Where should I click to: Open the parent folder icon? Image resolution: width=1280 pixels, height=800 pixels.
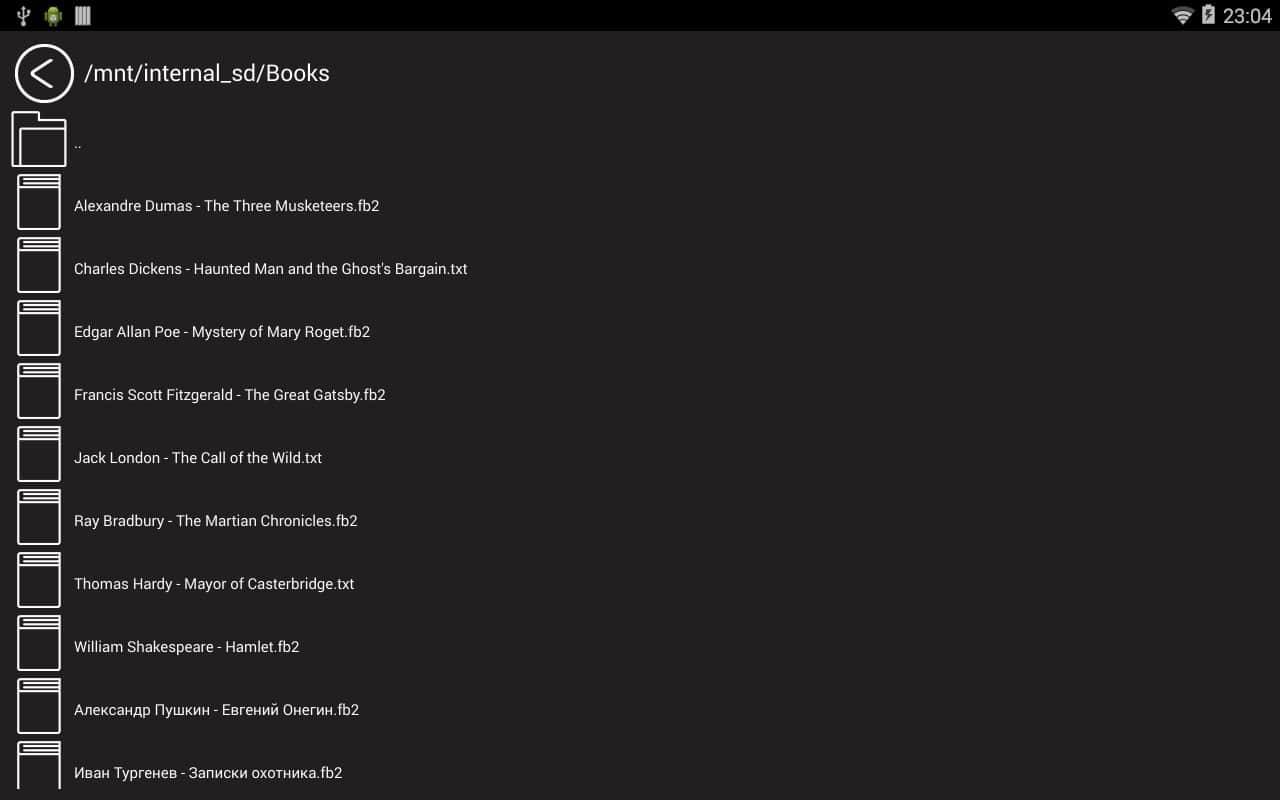tap(39, 139)
